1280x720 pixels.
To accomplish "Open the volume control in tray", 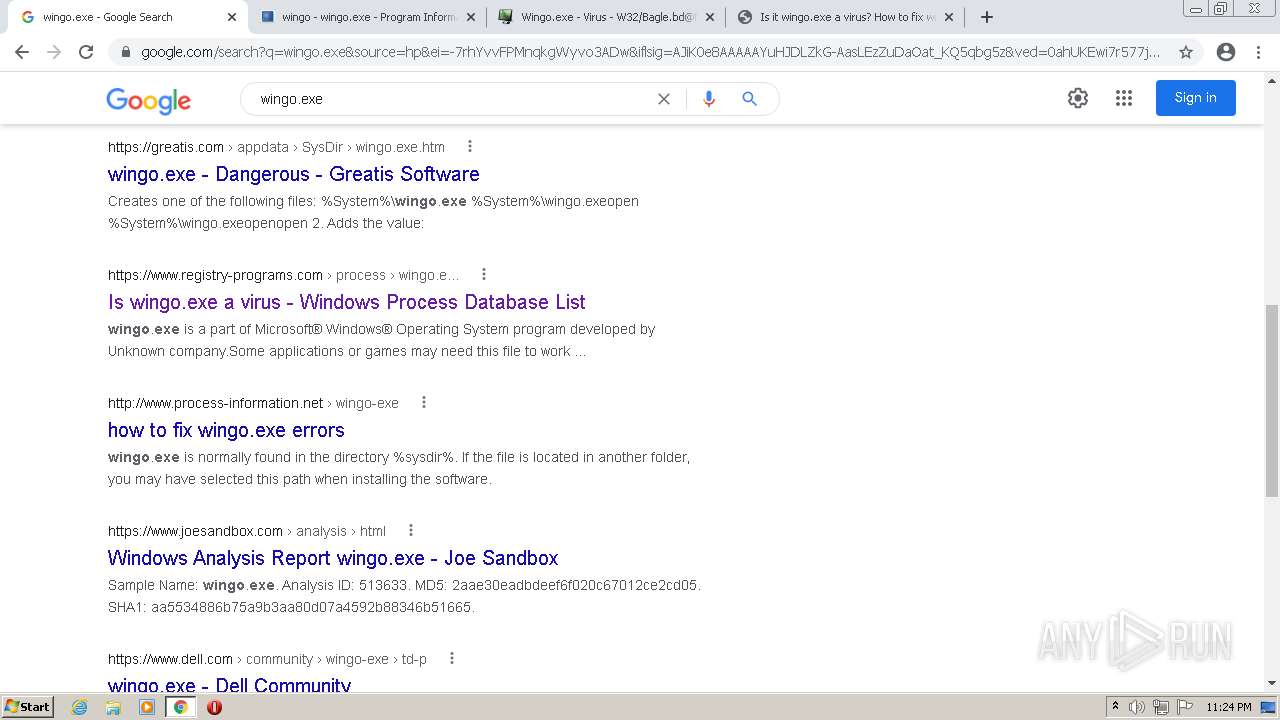I will point(1137,707).
